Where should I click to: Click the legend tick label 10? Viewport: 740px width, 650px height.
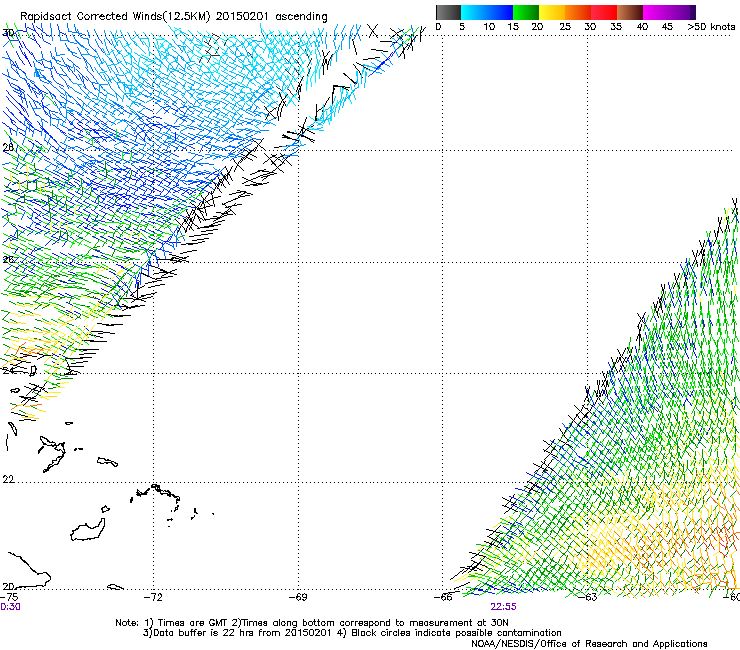pyautogui.click(x=489, y=26)
